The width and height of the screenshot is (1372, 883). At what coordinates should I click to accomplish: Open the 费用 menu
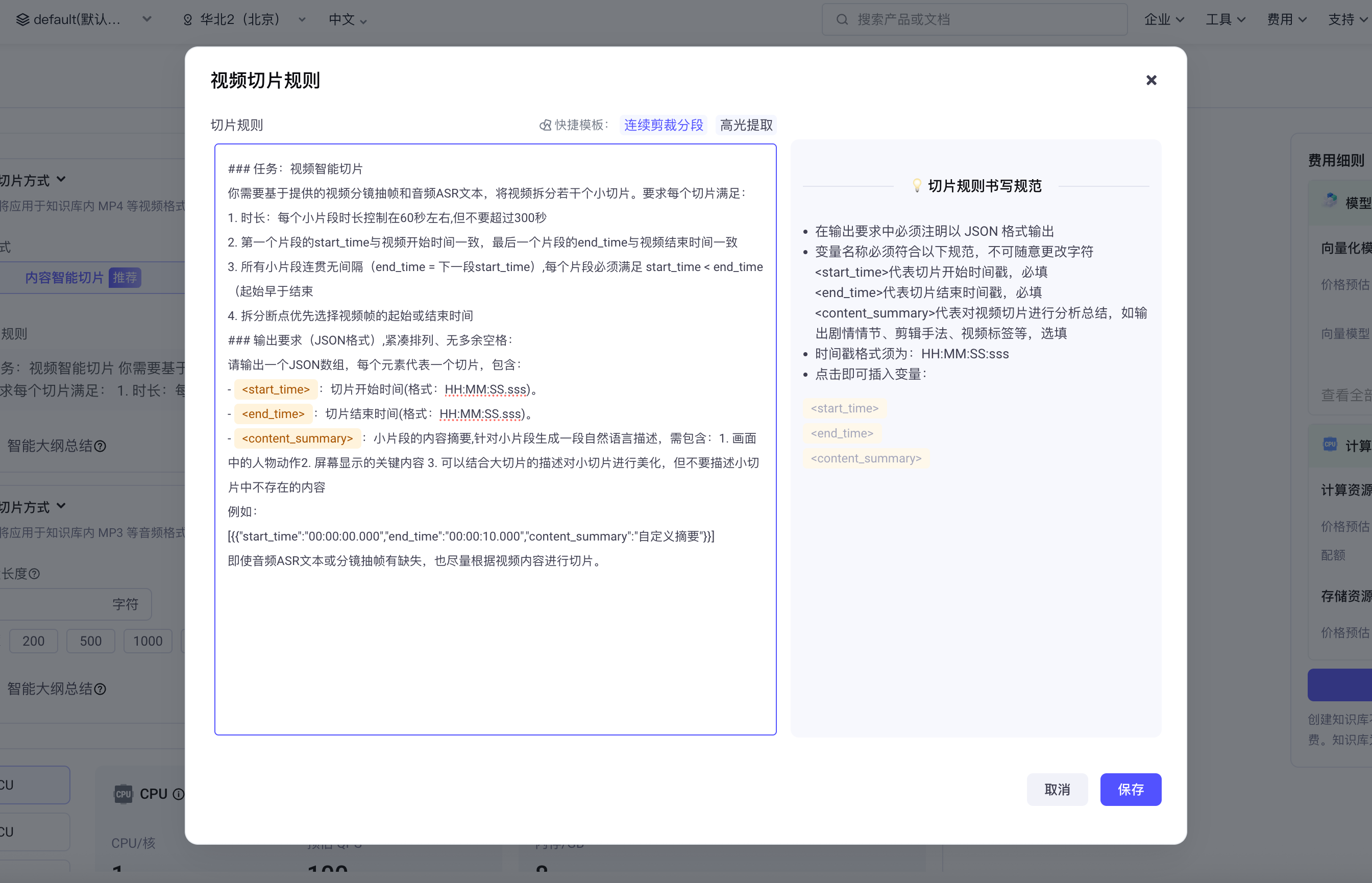coord(1286,19)
